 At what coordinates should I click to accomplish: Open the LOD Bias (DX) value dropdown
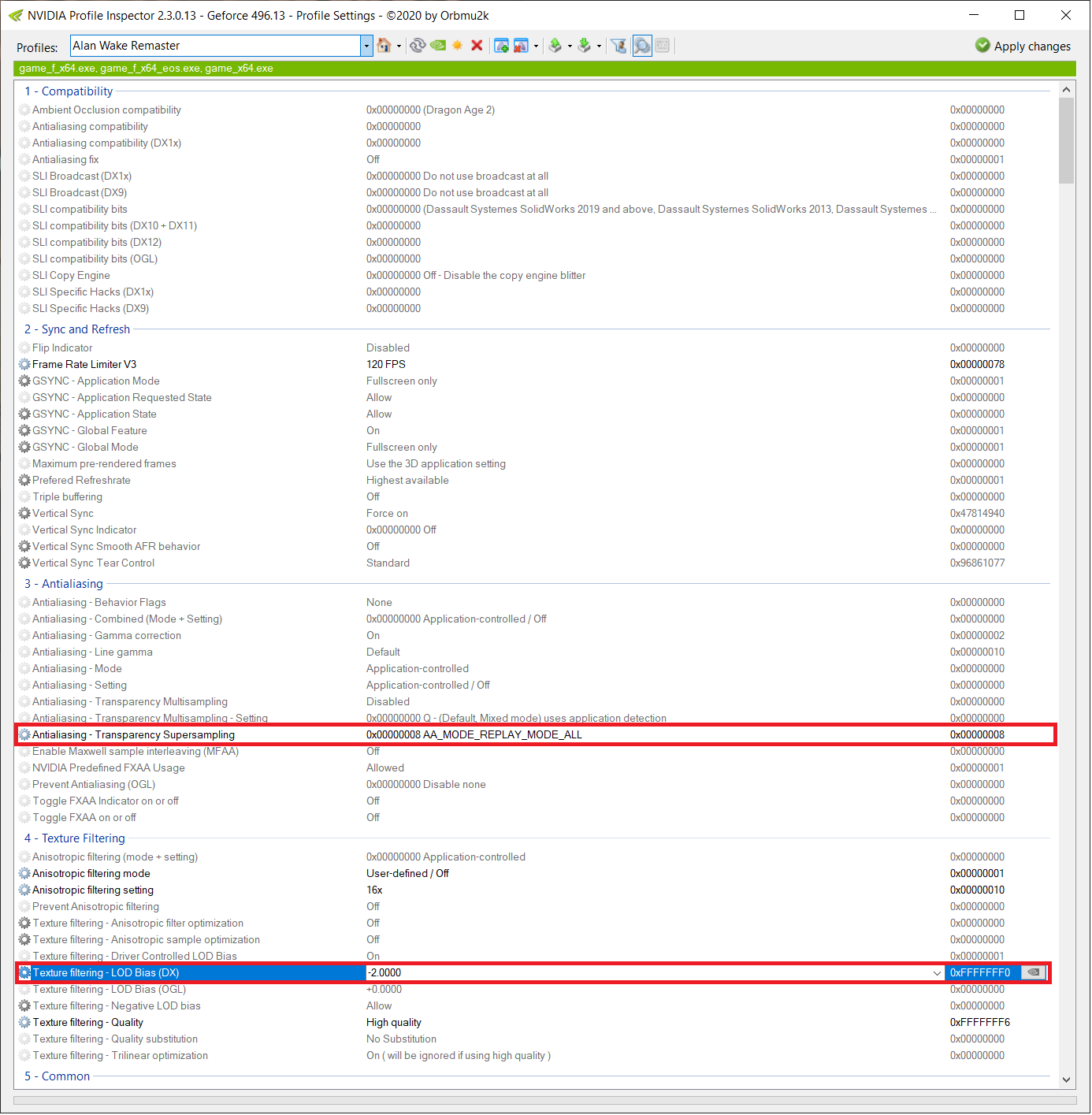pyautogui.click(x=937, y=973)
